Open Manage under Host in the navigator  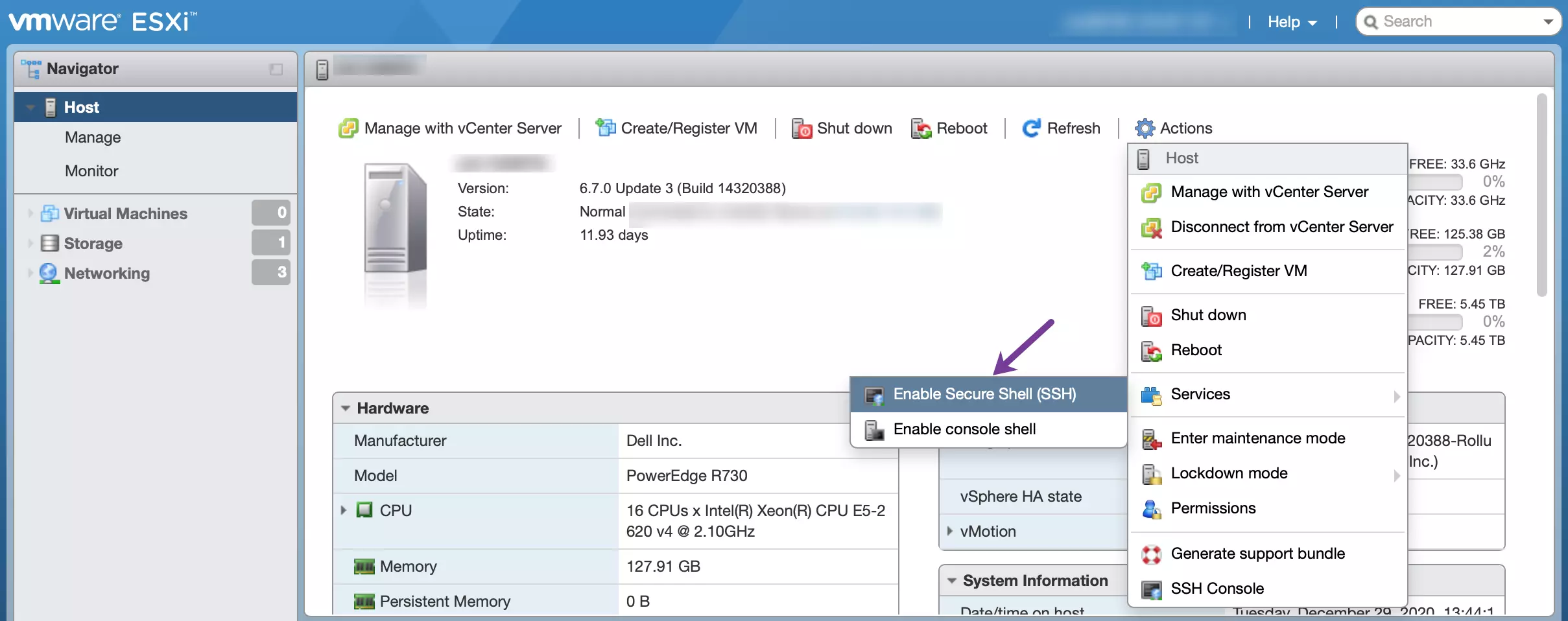pos(93,137)
